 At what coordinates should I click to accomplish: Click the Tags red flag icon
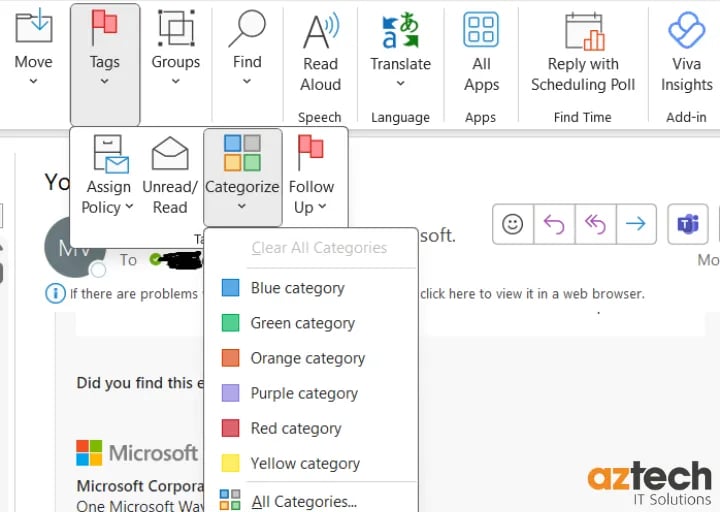point(104,28)
